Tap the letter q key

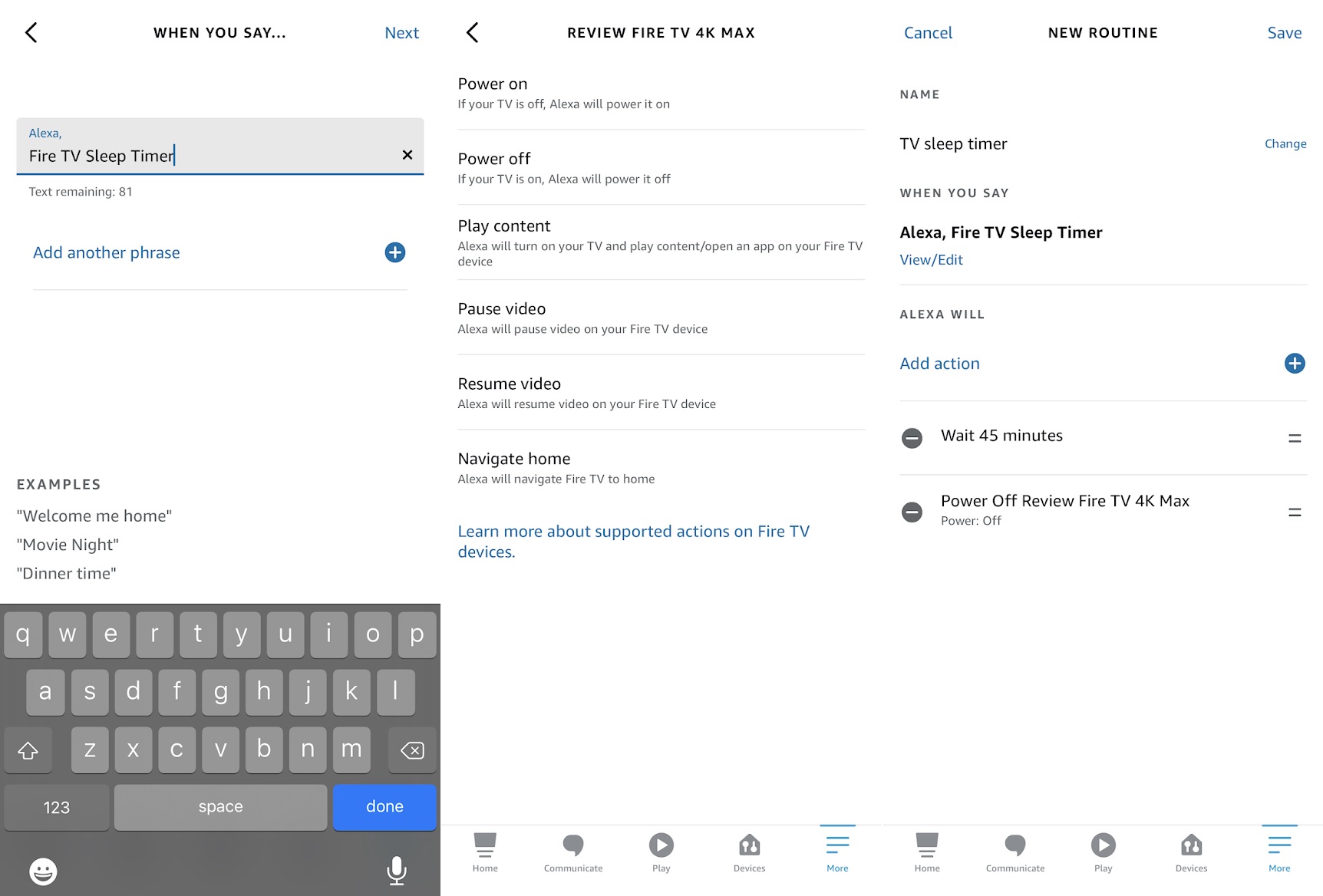click(x=23, y=634)
